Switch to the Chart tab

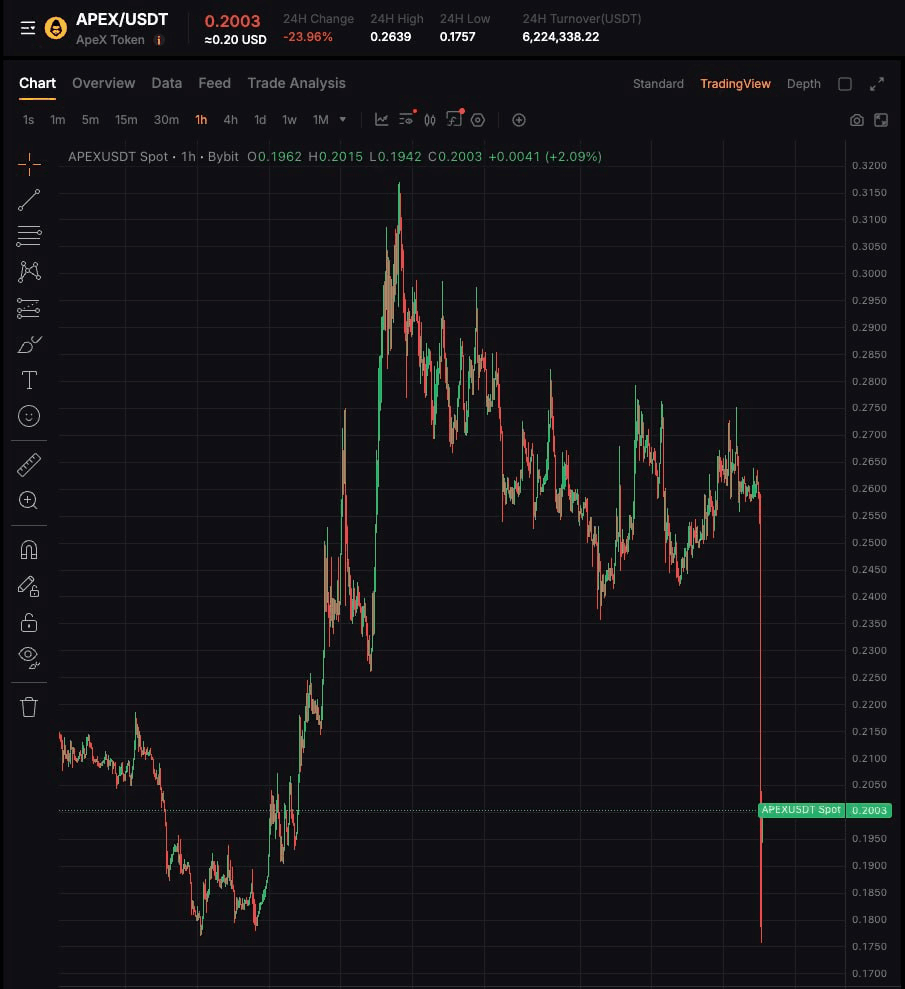point(37,83)
